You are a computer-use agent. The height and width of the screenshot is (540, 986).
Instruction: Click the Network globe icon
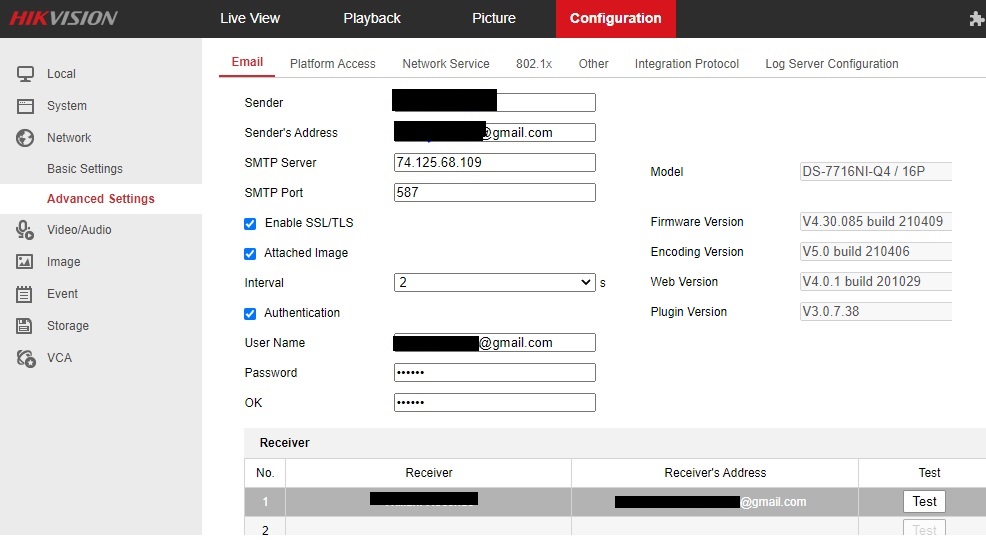point(26,138)
